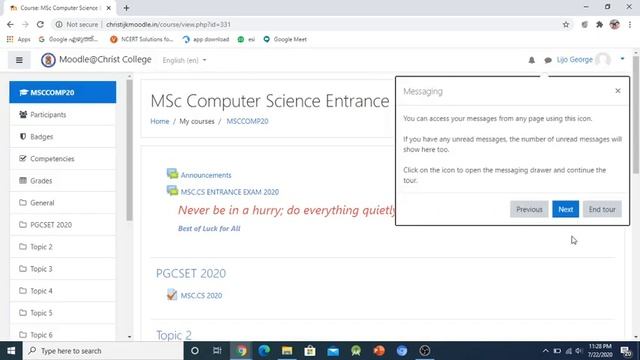The image size is (640, 360).
Task: Open the MSC.CS 2020 quiz link
Action: pyautogui.click(x=201, y=296)
